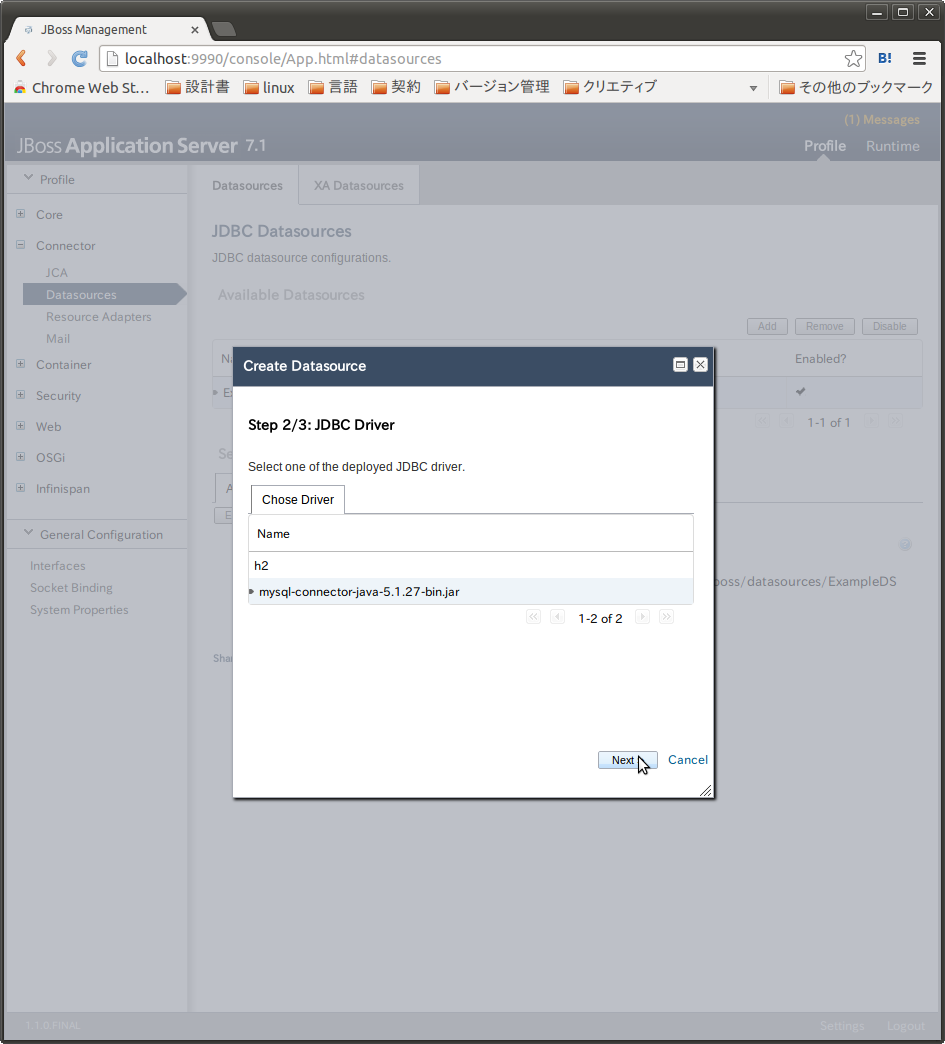
Task: Open Settings in the footer
Action: click(842, 1025)
